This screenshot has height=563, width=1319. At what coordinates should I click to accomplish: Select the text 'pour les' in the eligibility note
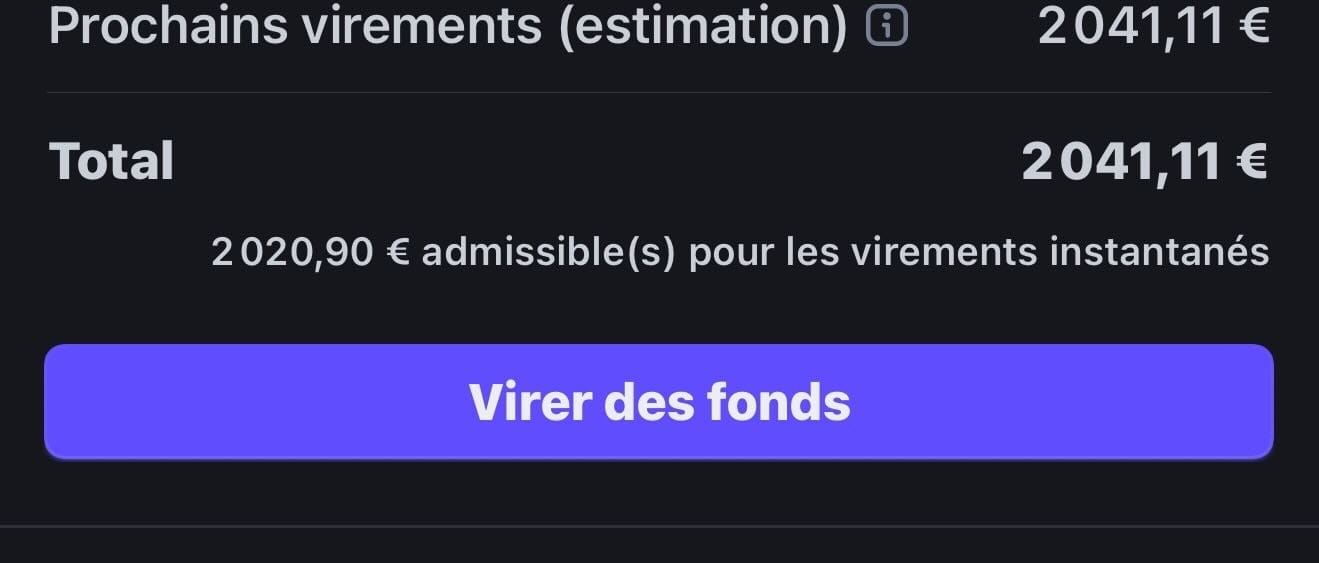(763, 253)
